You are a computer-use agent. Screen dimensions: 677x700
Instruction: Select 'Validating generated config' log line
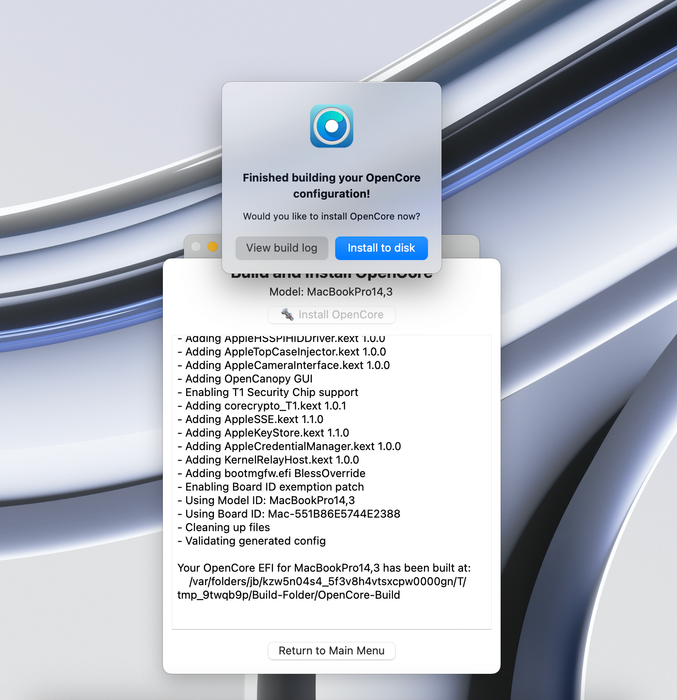pyautogui.click(x=251, y=541)
